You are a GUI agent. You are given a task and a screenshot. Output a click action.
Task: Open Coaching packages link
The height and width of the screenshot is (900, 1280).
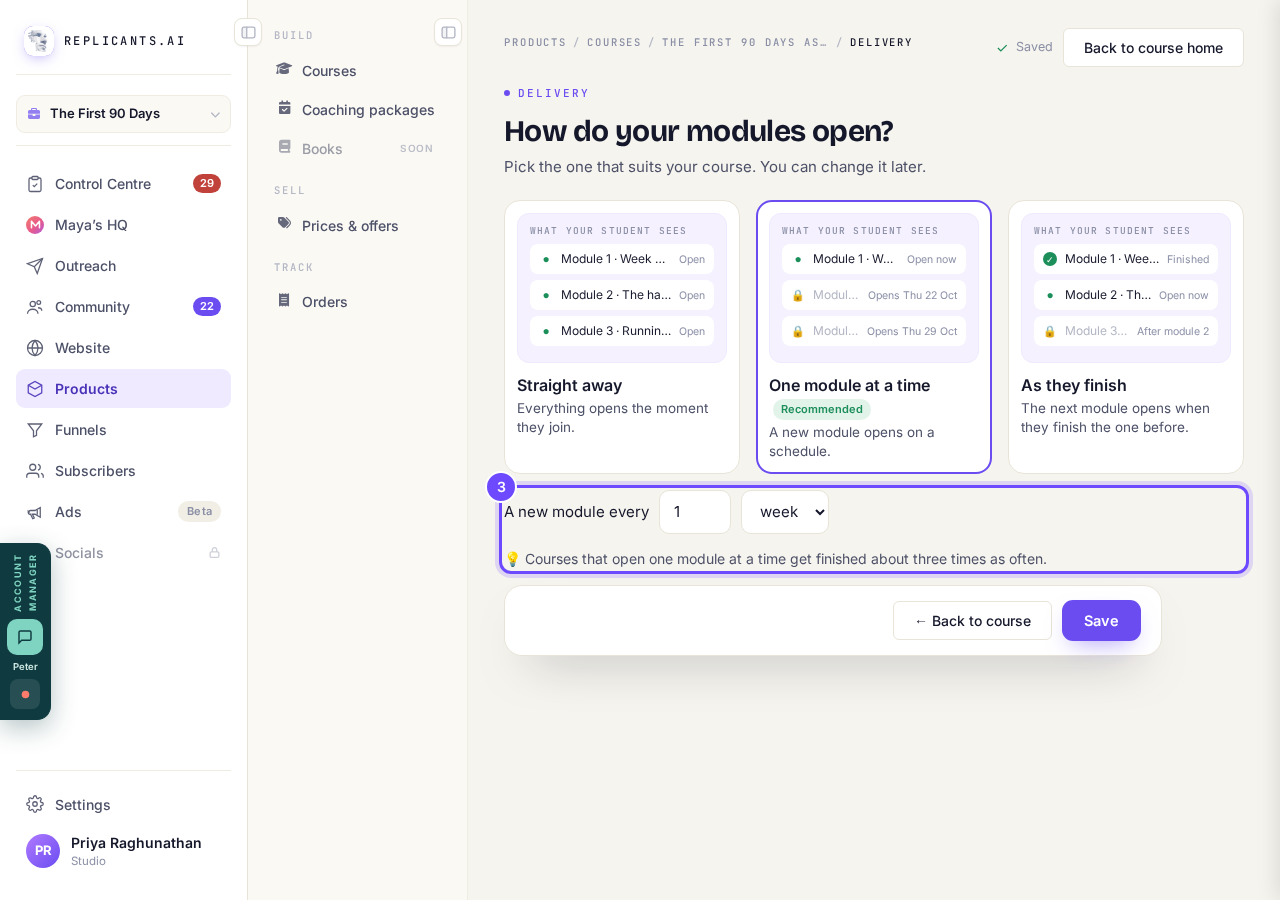(x=357, y=110)
